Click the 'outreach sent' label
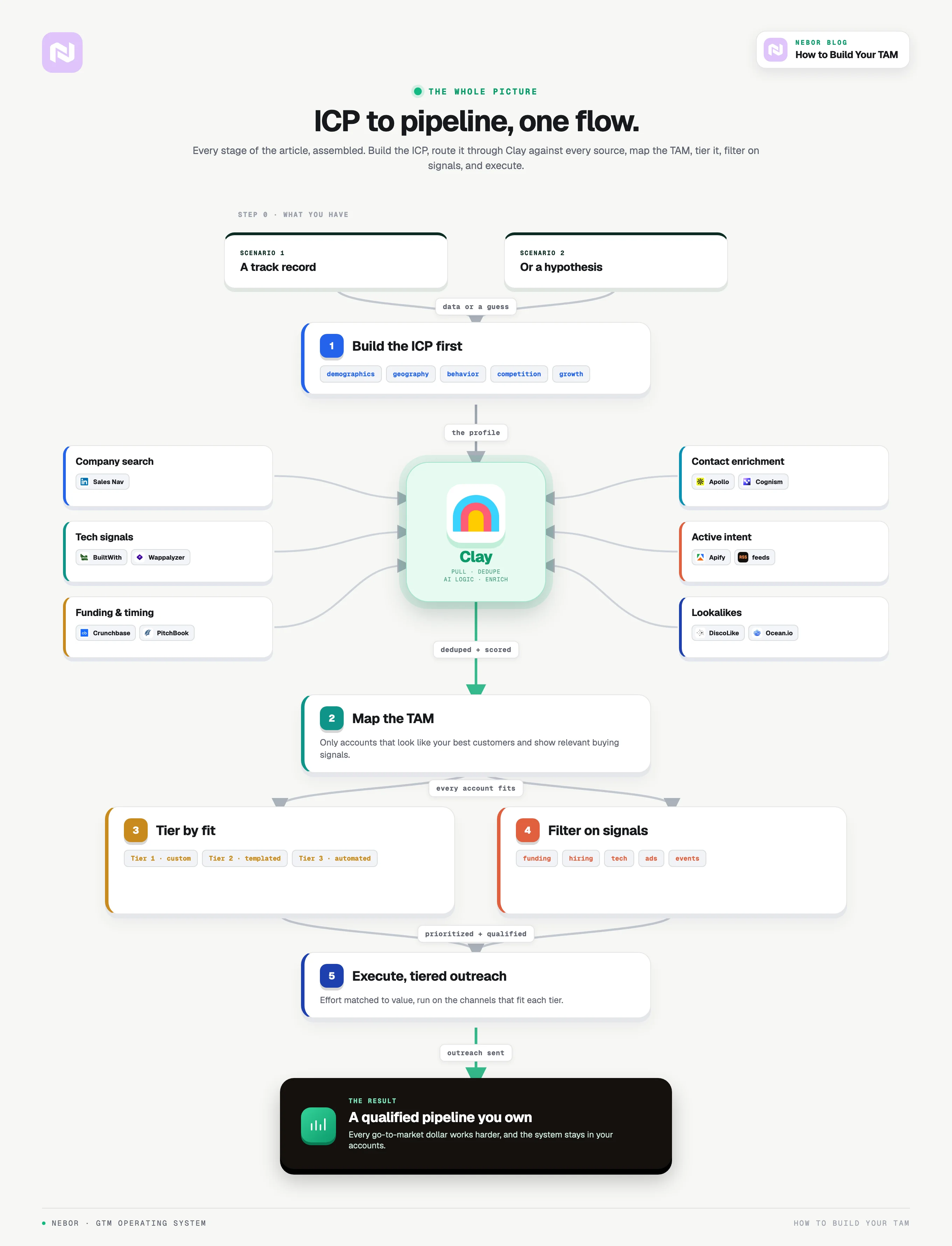The width and height of the screenshot is (952, 1246). click(476, 1053)
